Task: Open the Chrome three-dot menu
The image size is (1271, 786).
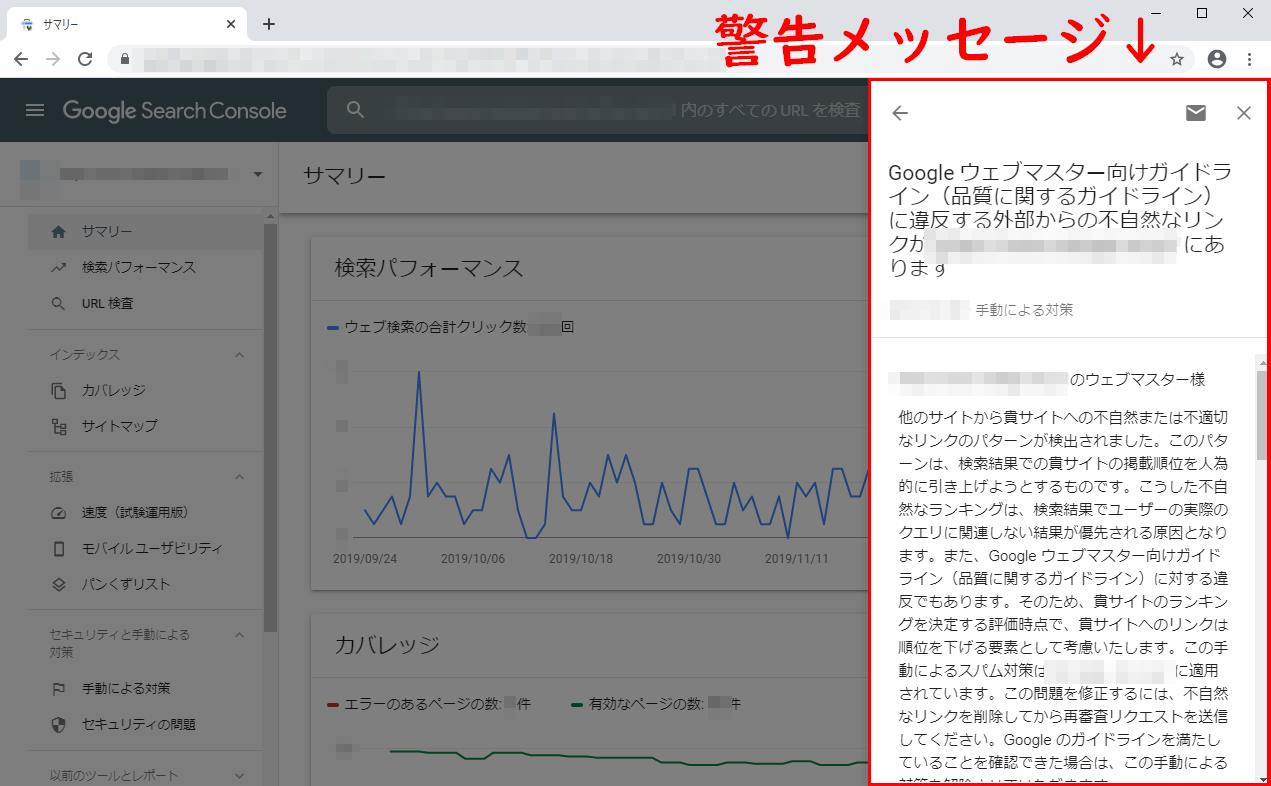Action: point(1249,59)
